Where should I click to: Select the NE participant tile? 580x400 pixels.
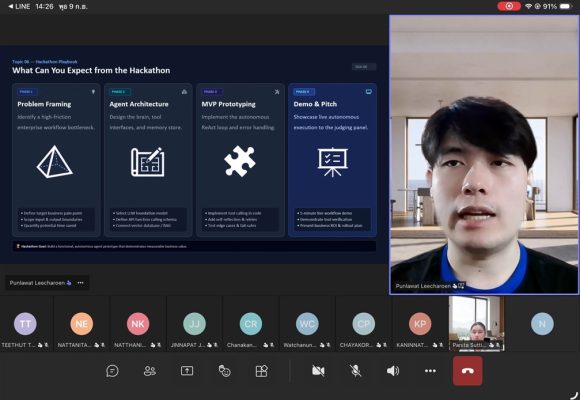coord(81,323)
